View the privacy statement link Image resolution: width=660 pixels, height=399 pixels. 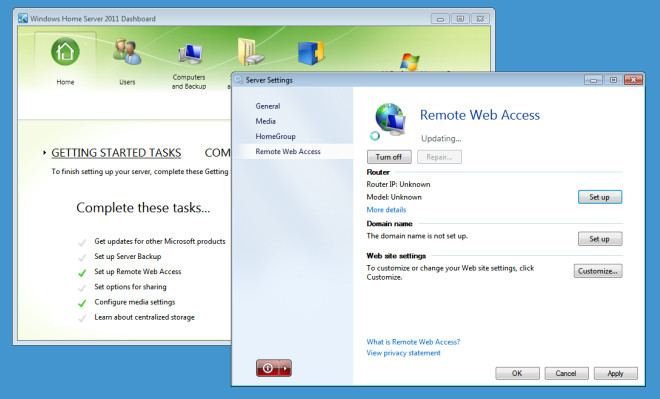point(403,353)
